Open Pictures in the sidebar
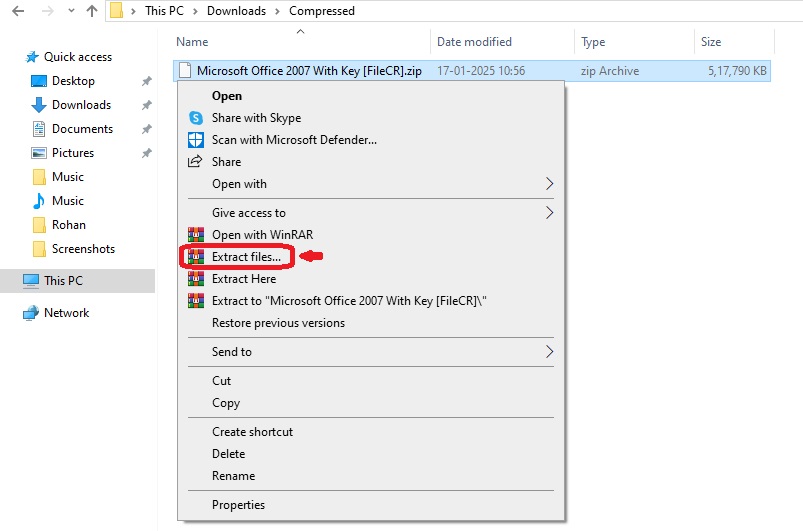Screen dimensions: 803x531 click(x=73, y=153)
